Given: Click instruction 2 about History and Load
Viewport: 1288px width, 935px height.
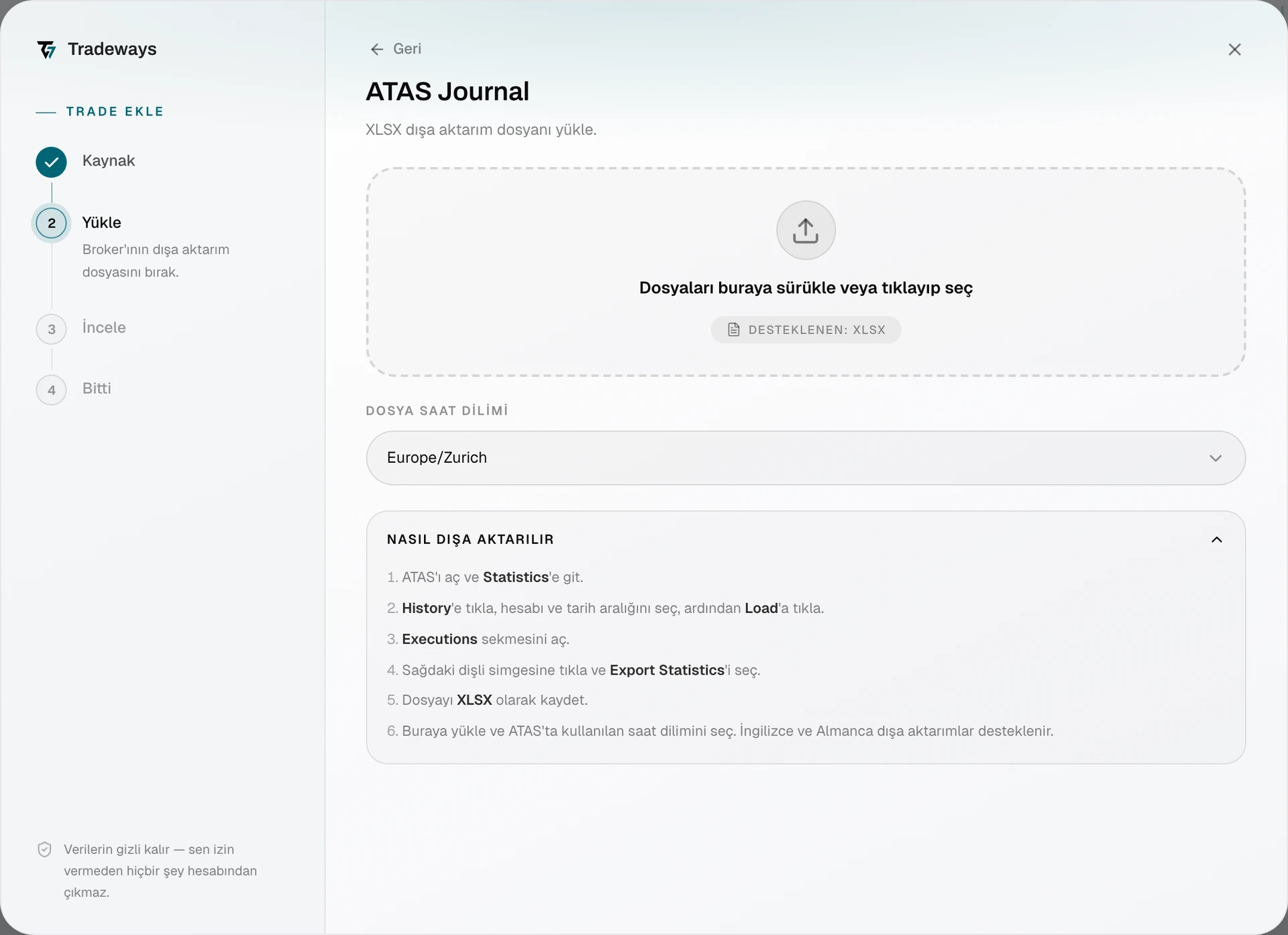Looking at the screenshot, I should pyautogui.click(x=605, y=608).
